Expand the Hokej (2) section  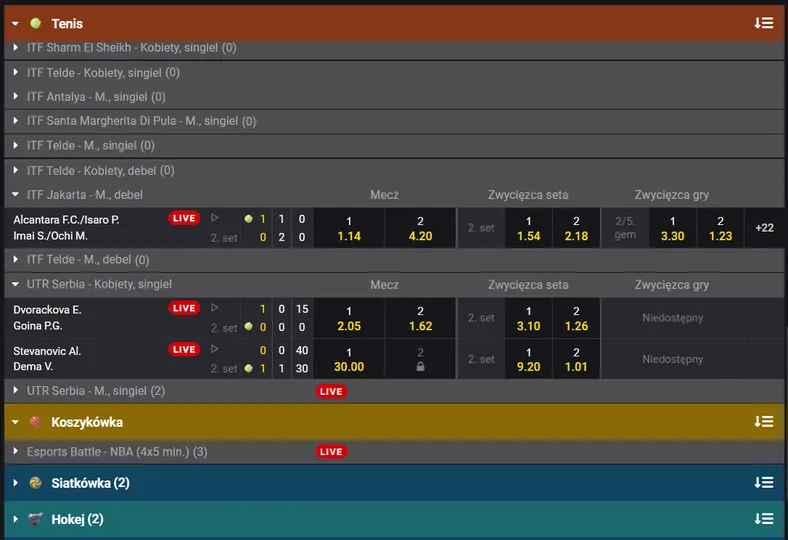coord(16,519)
